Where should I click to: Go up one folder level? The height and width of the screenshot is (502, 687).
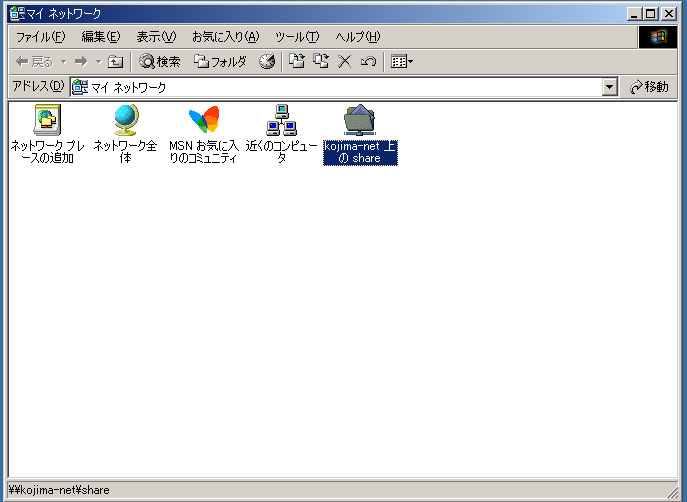pos(116,62)
